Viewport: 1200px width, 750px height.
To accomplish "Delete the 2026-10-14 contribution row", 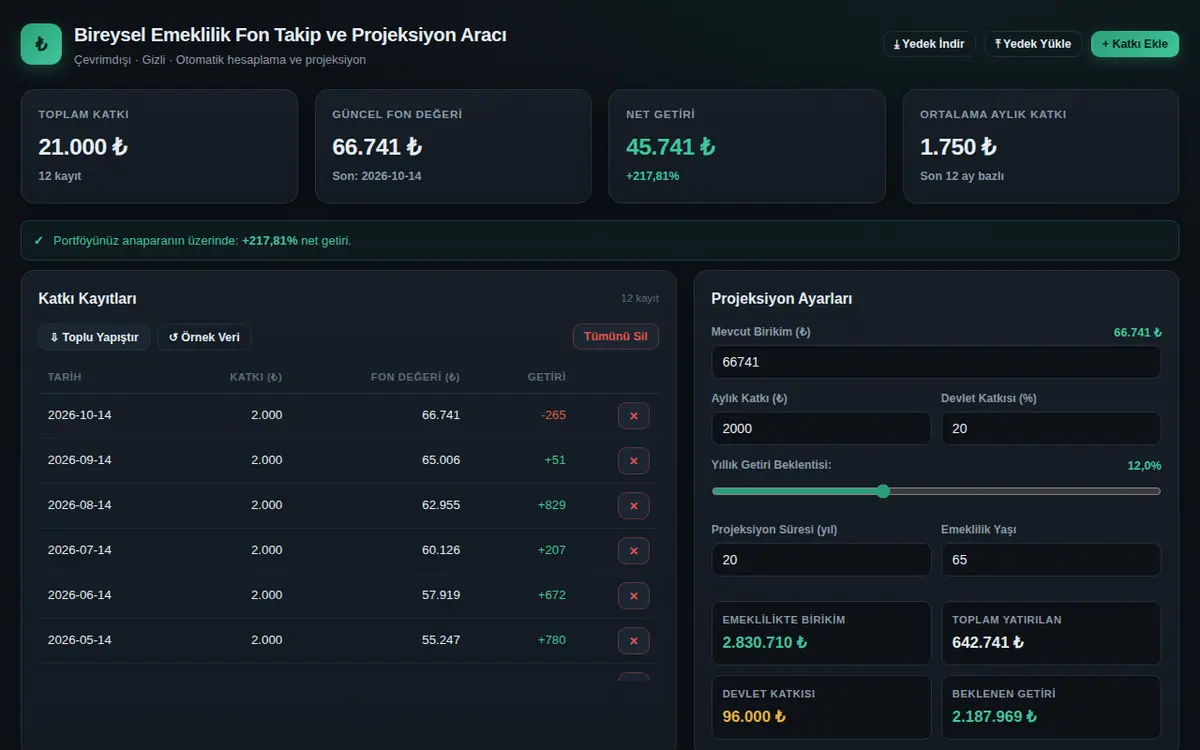I will tap(633, 415).
